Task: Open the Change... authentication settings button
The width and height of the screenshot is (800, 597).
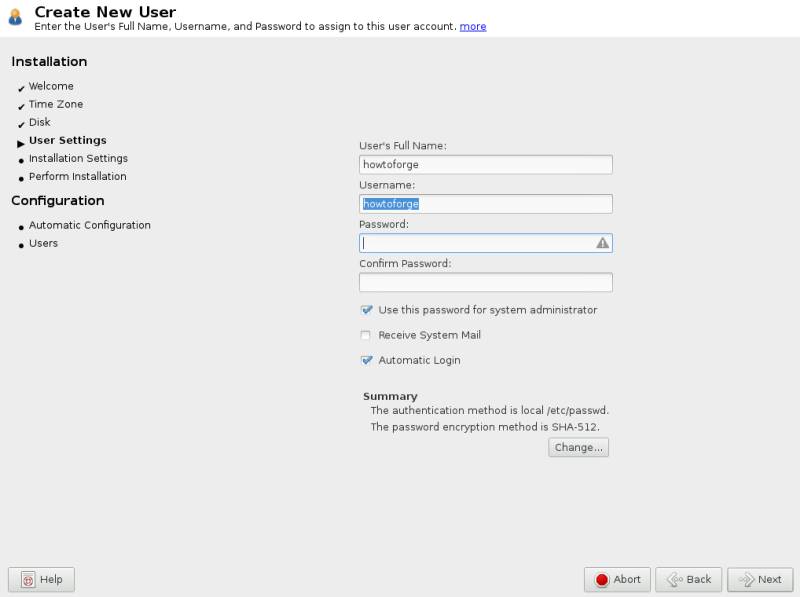Action: pos(579,447)
